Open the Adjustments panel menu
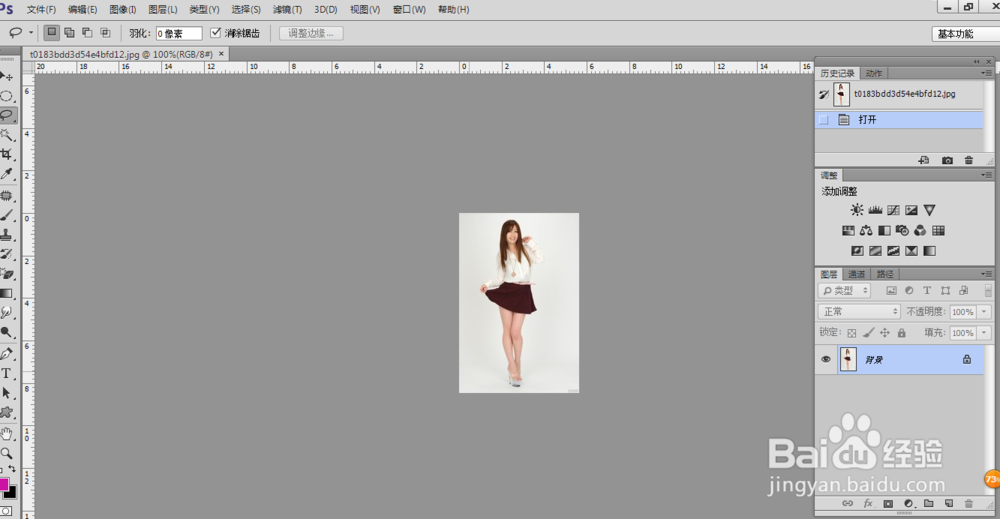1000x519 pixels. tap(986, 175)
